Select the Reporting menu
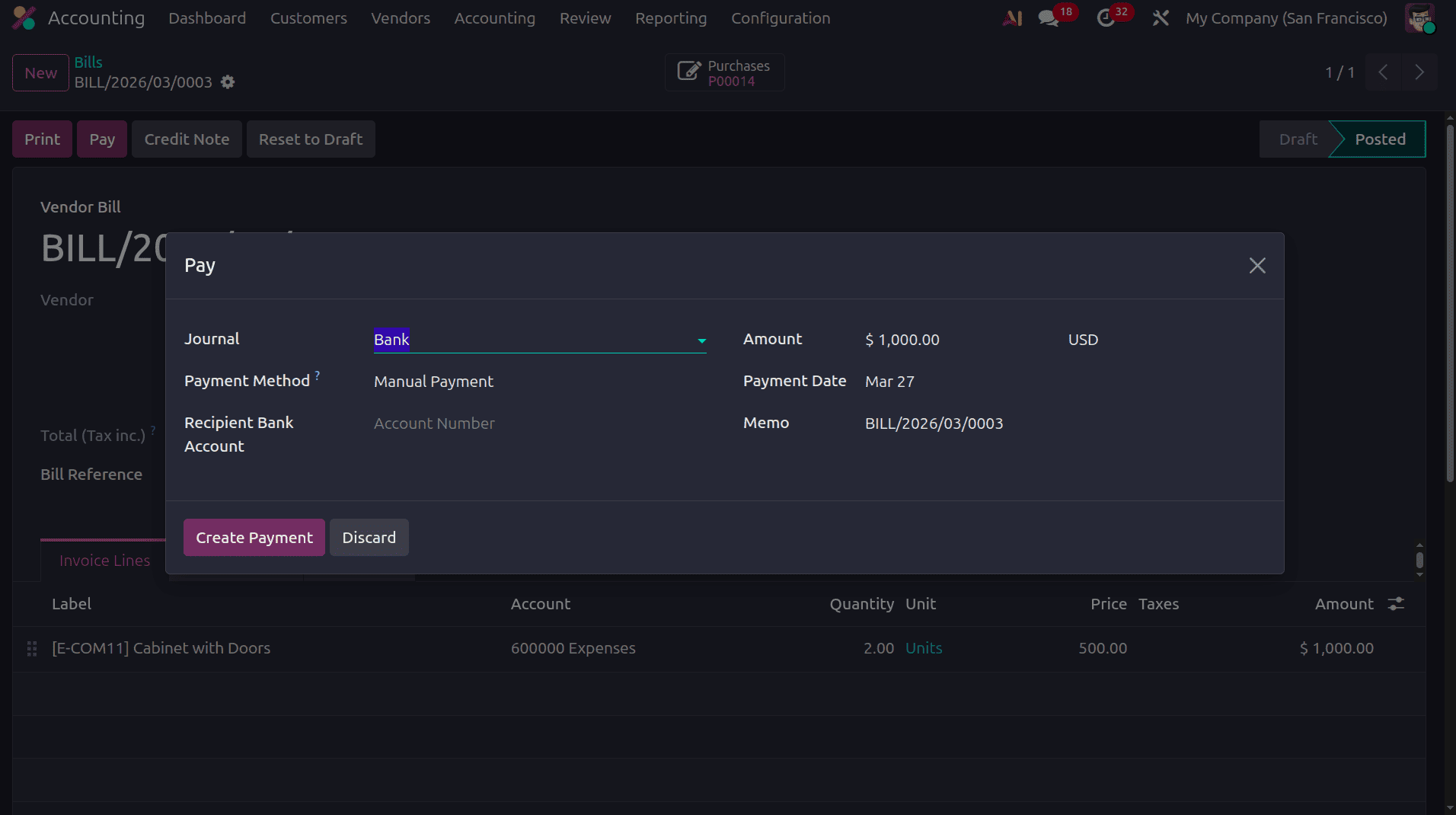1456x815 pixels. (671, 18)
